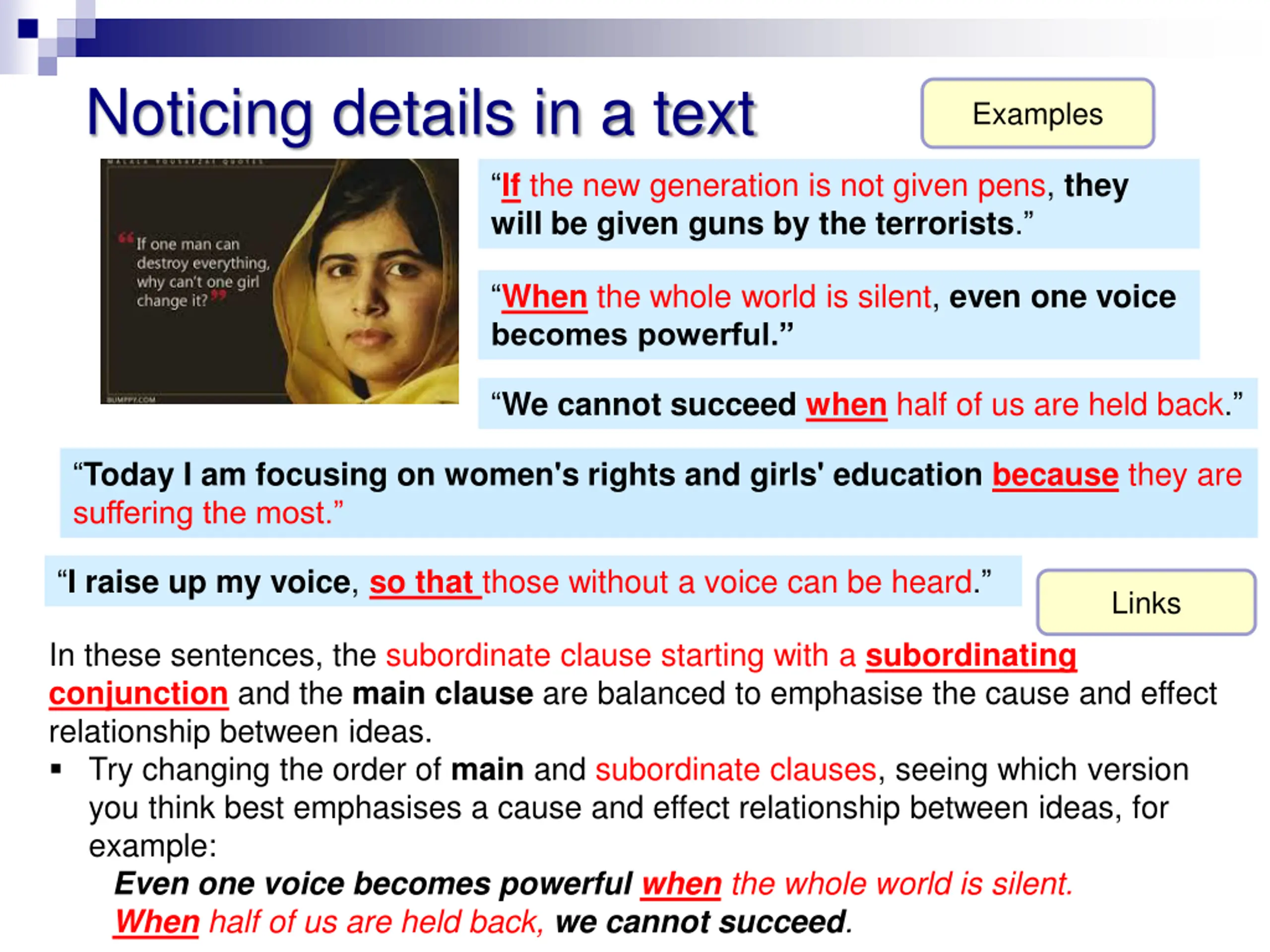The image size is (1270, 952).
Task: Click italic underlined 'When' in 'half of us' example
Action: coord(156,923)
